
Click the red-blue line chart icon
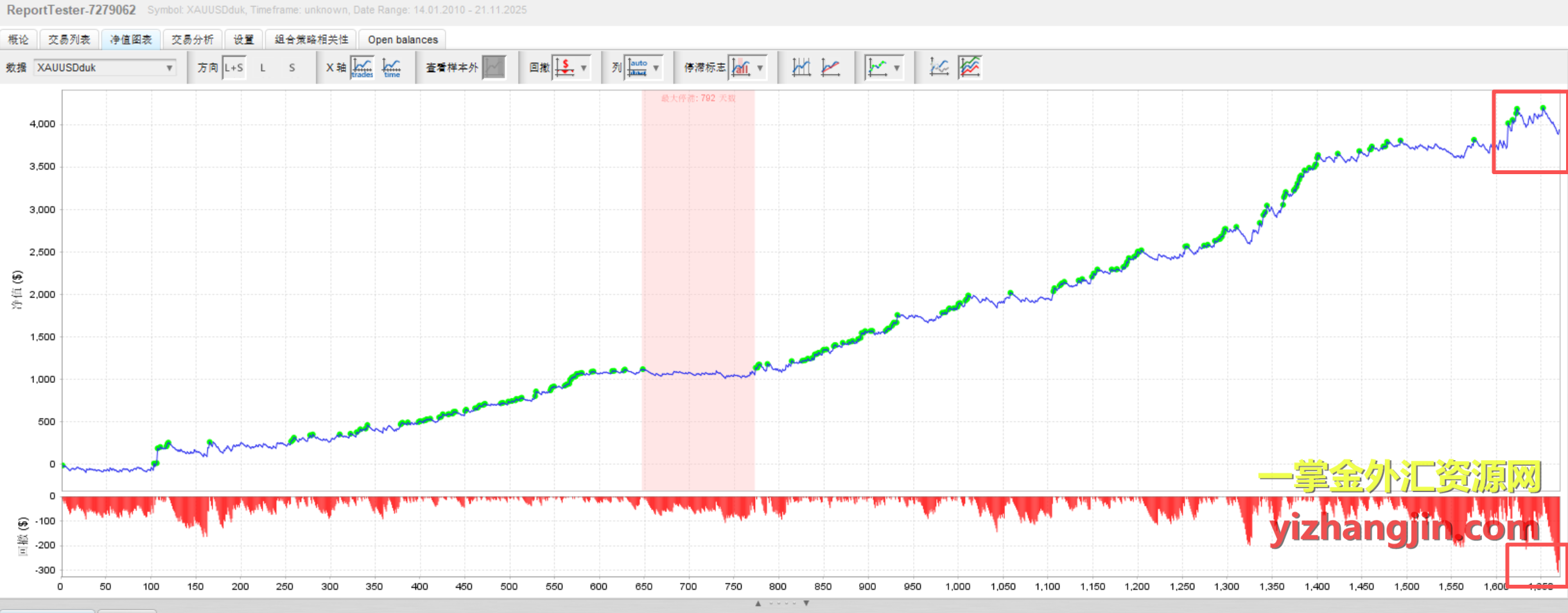click(830, 67)
